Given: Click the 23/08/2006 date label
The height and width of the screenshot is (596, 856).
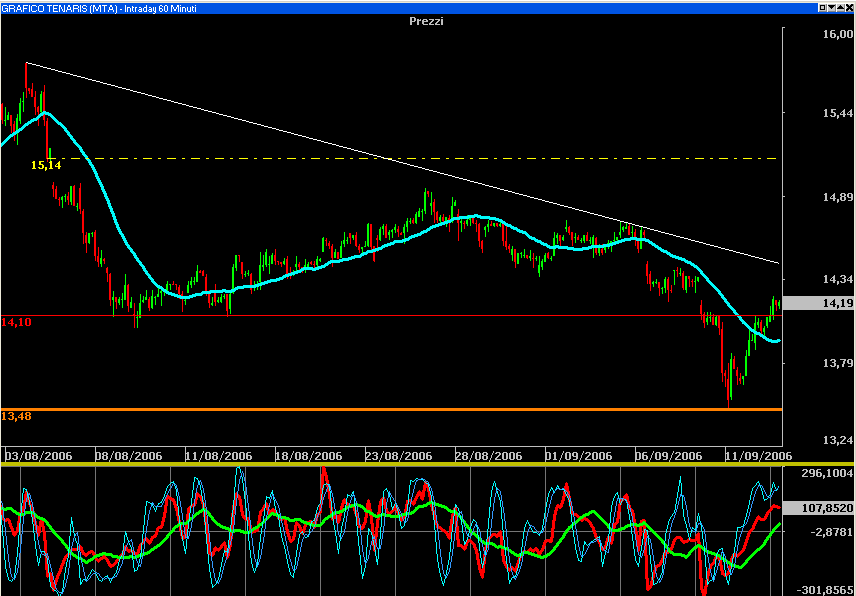Looking at the screenshot, I should (x=399, y=456).
